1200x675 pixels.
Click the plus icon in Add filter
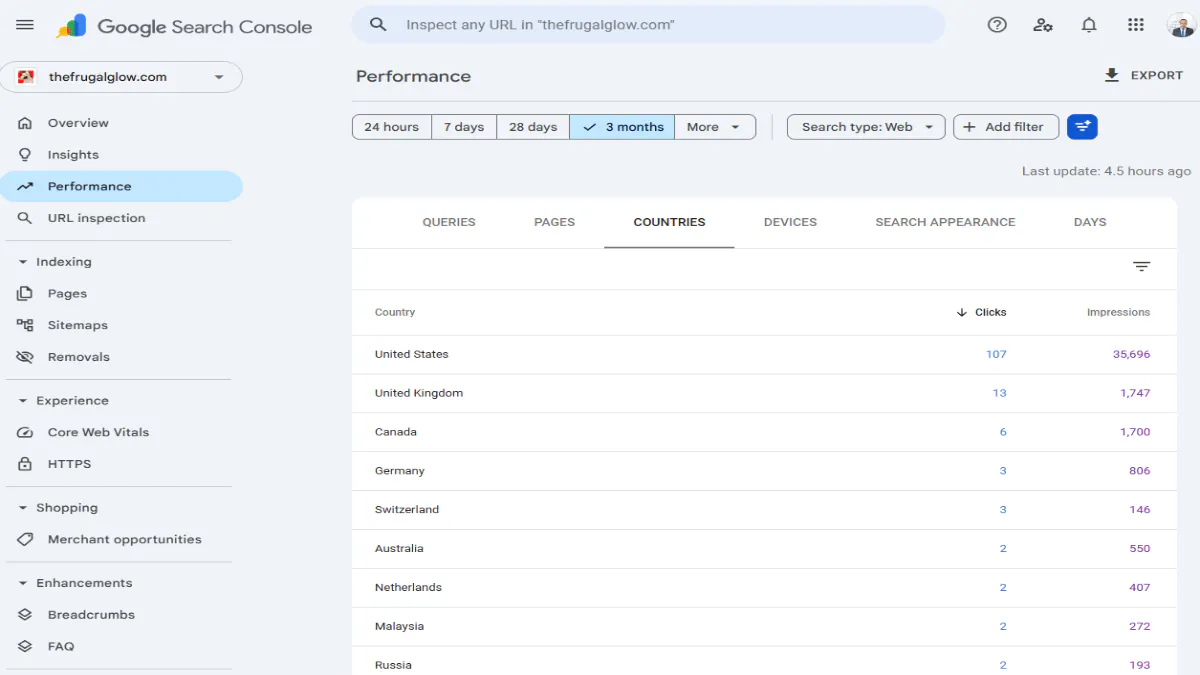969,127
